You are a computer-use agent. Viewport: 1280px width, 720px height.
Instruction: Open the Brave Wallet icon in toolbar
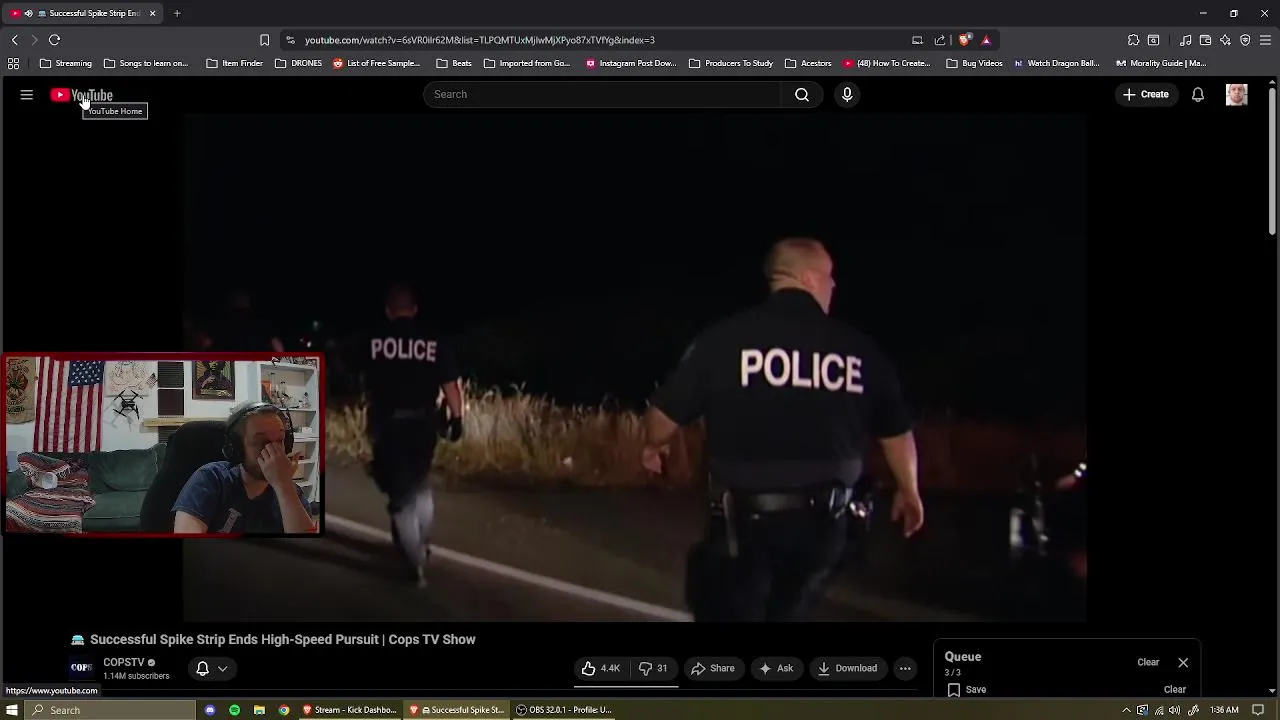pos(1205,40)
